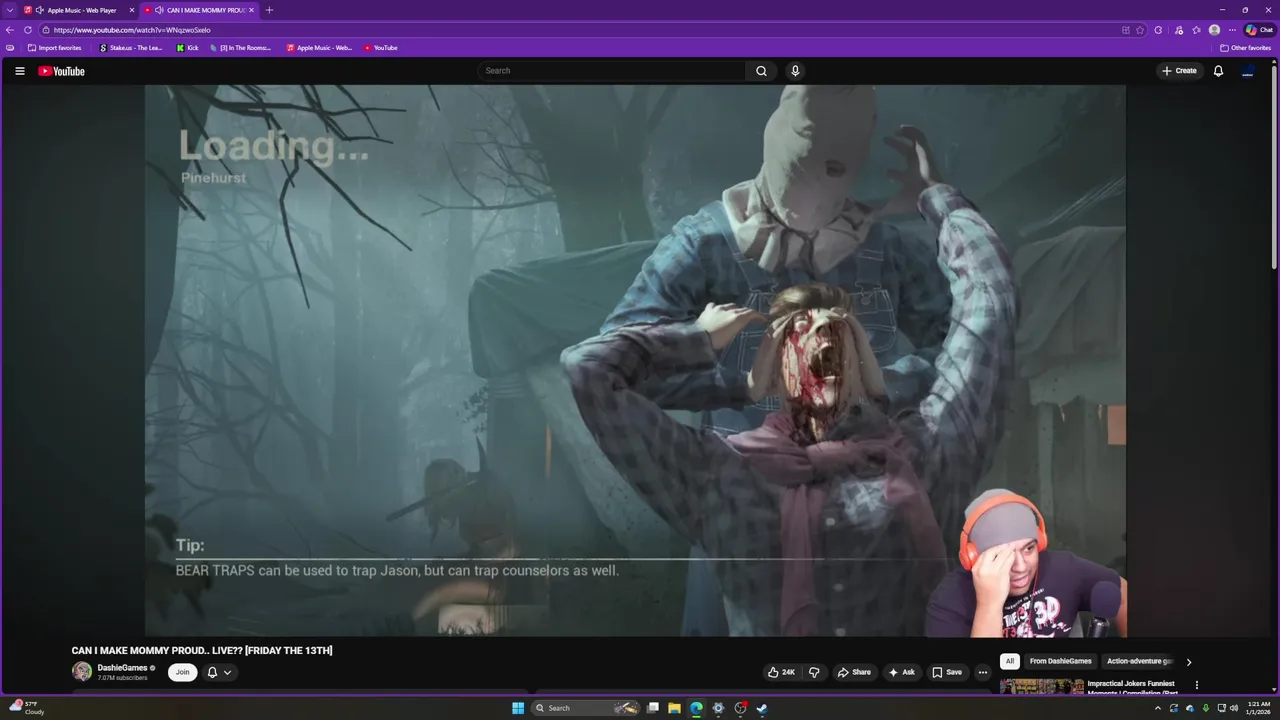Image resolution: width=1280 pixels, height=720 pixels.
Task: Open the Windows Start menu
Action: (x=518, y=708)
